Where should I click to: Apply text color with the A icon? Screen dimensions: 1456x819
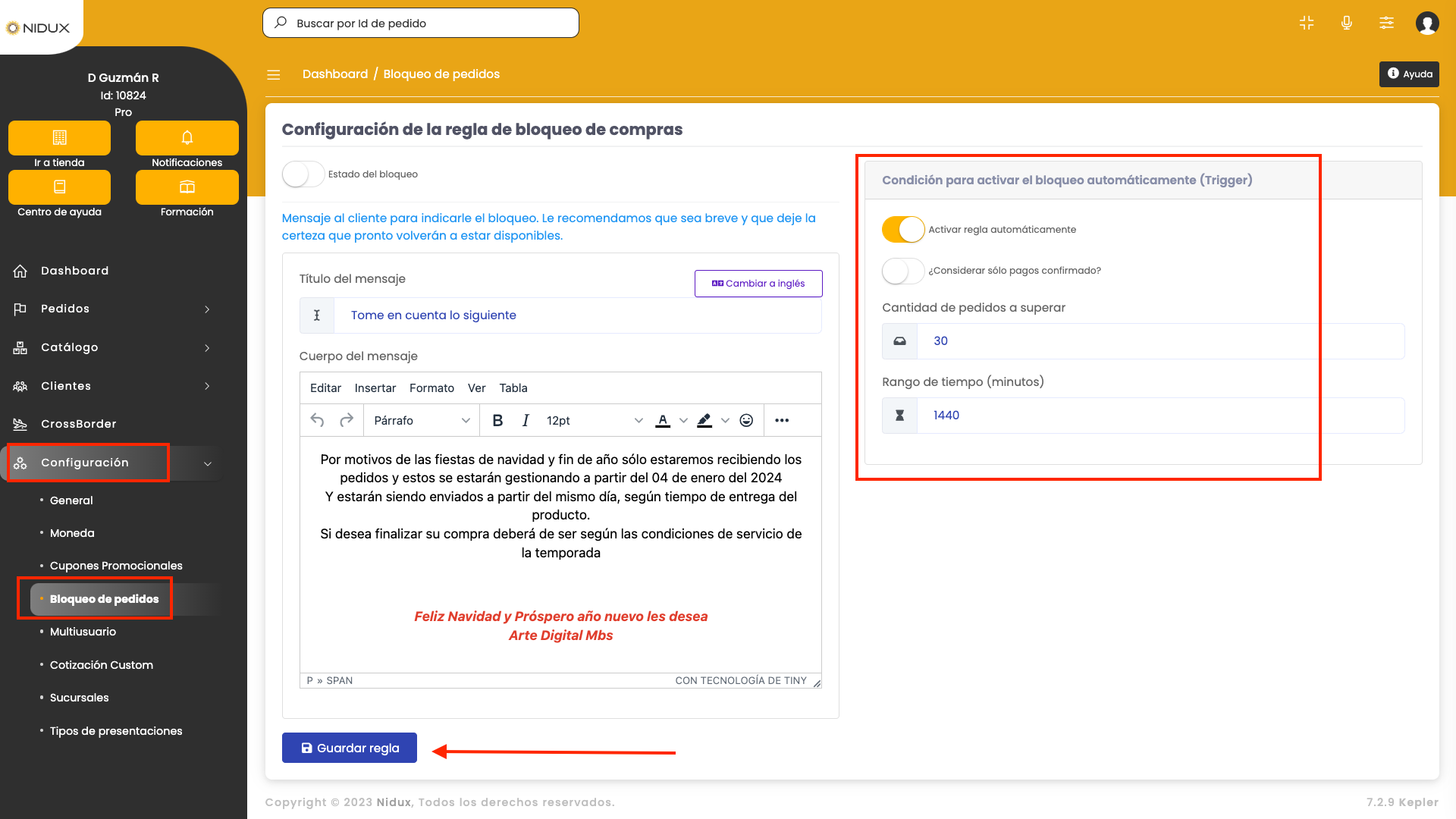663,420
